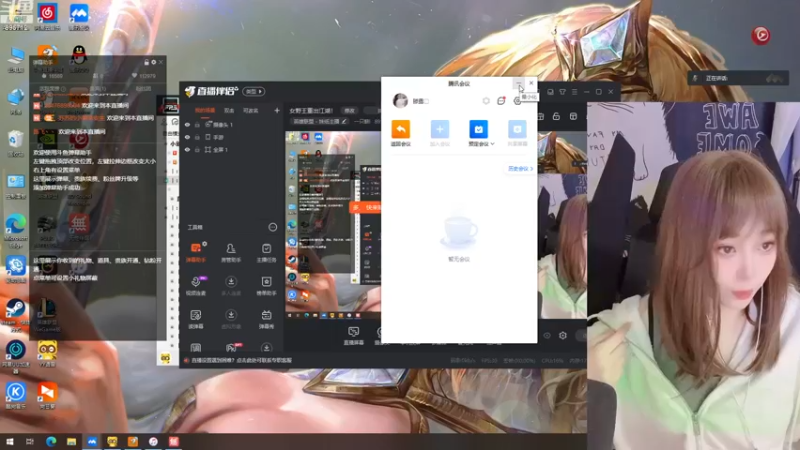Toggle the lock on the 摄像头 1 source

coord(197,124)
